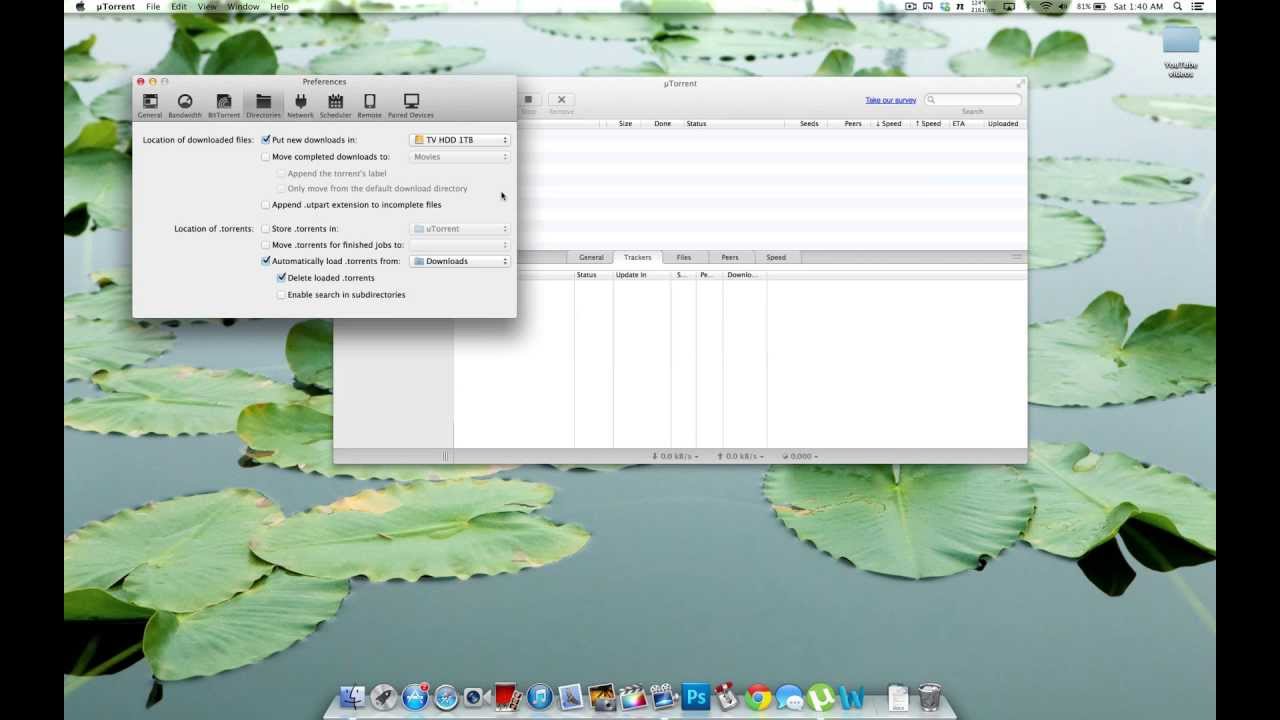The width and height of the screenshot is (1280, 720).
Task: Sort torrents by the Seeds column
Action: (x=809, y=124)
